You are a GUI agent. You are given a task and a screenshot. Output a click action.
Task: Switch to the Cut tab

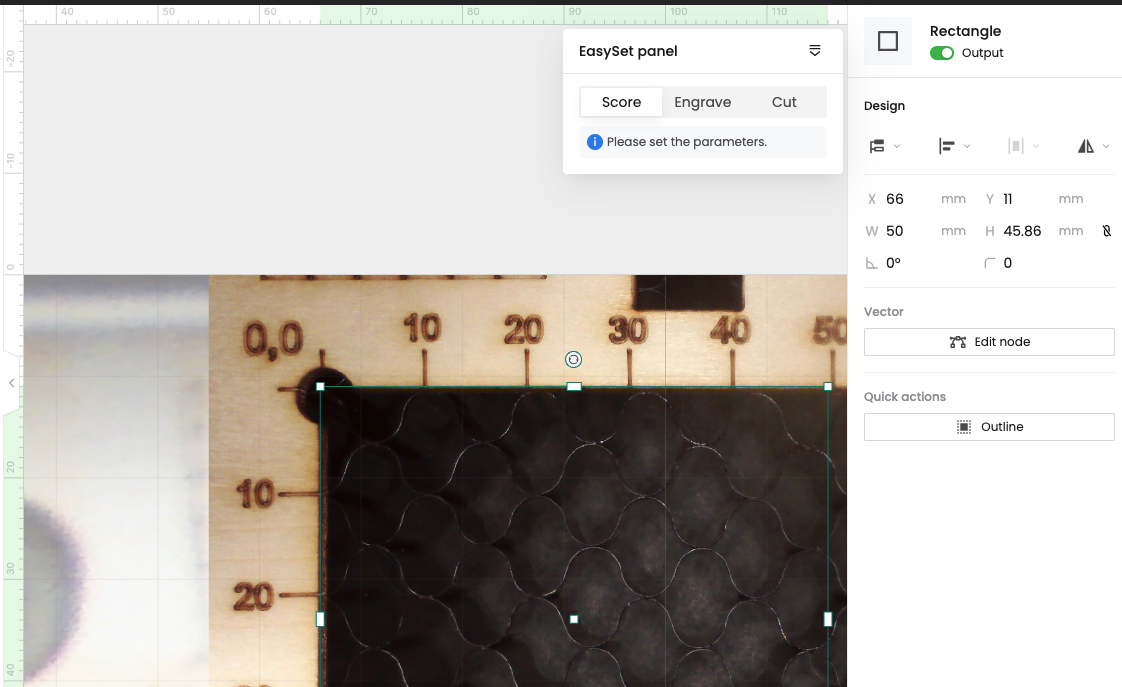784,101
